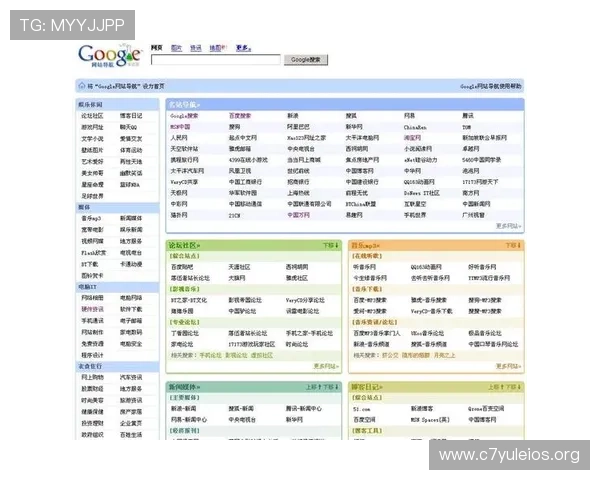Screen dimensions: 600x480
Task: Open the 前程无忧 link
Action: (x=357, y=193)
